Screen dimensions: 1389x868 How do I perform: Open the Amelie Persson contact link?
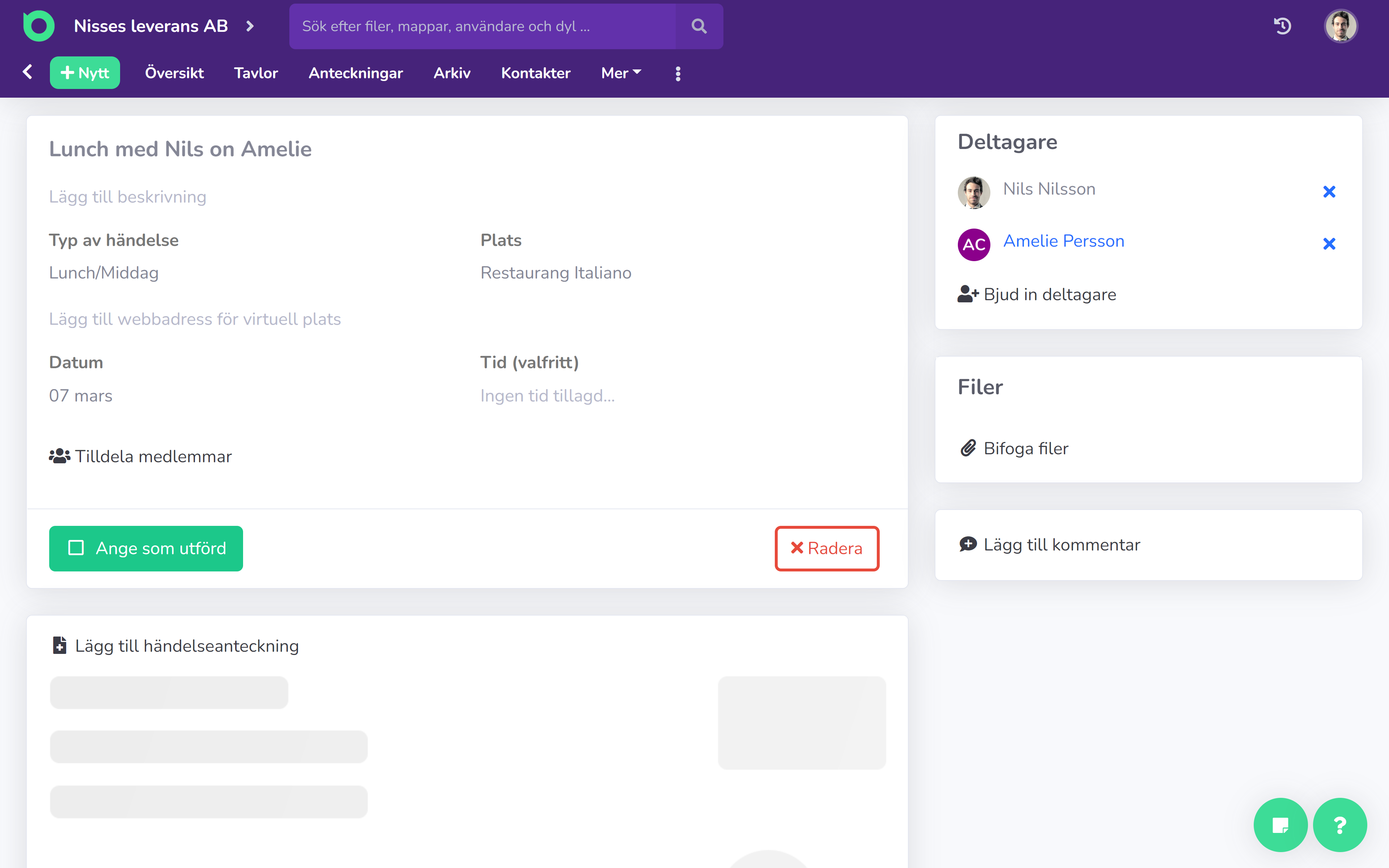(x=1063, y=241)
